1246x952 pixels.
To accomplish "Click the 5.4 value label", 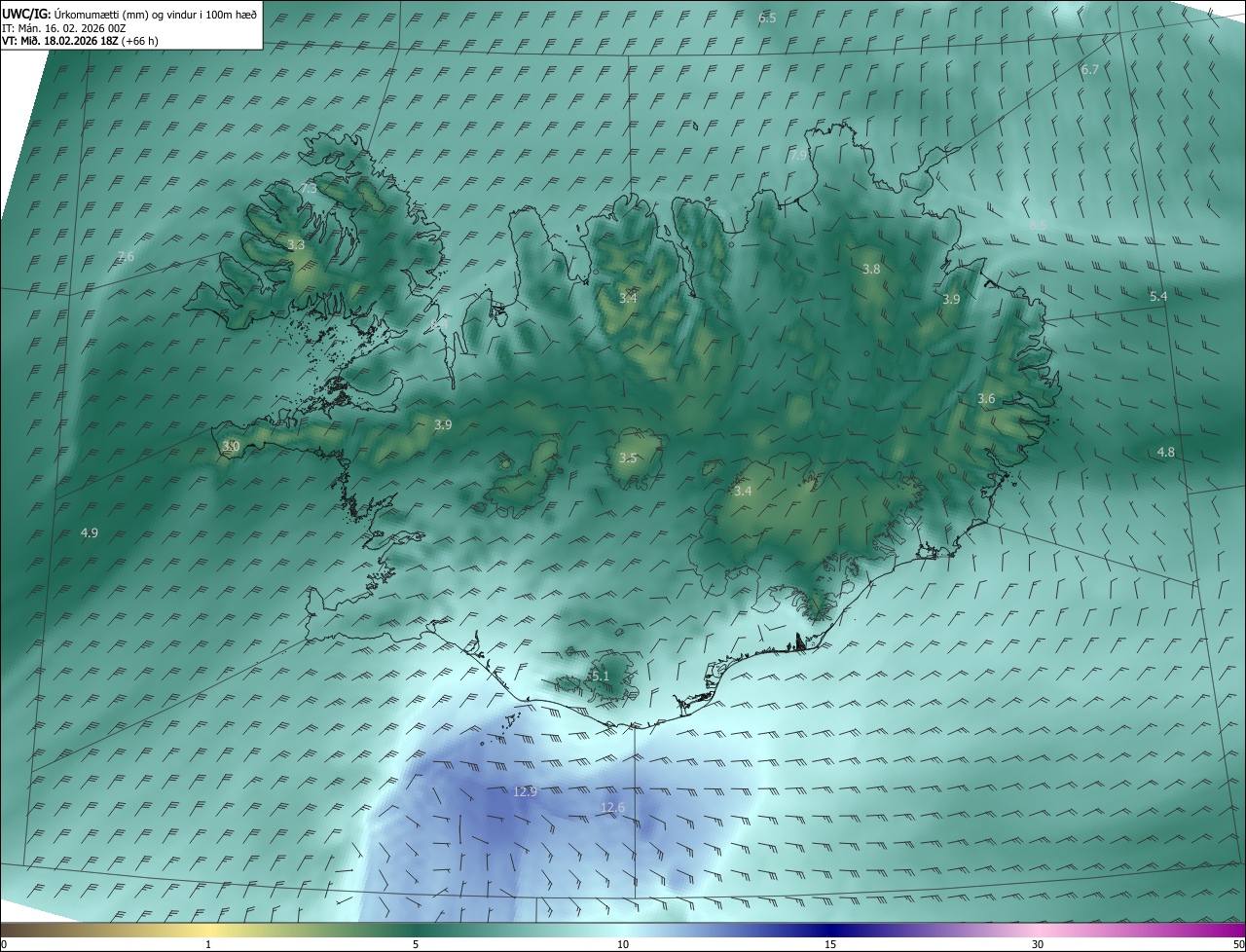I will pyautogui.click(x=1157, y=296).
